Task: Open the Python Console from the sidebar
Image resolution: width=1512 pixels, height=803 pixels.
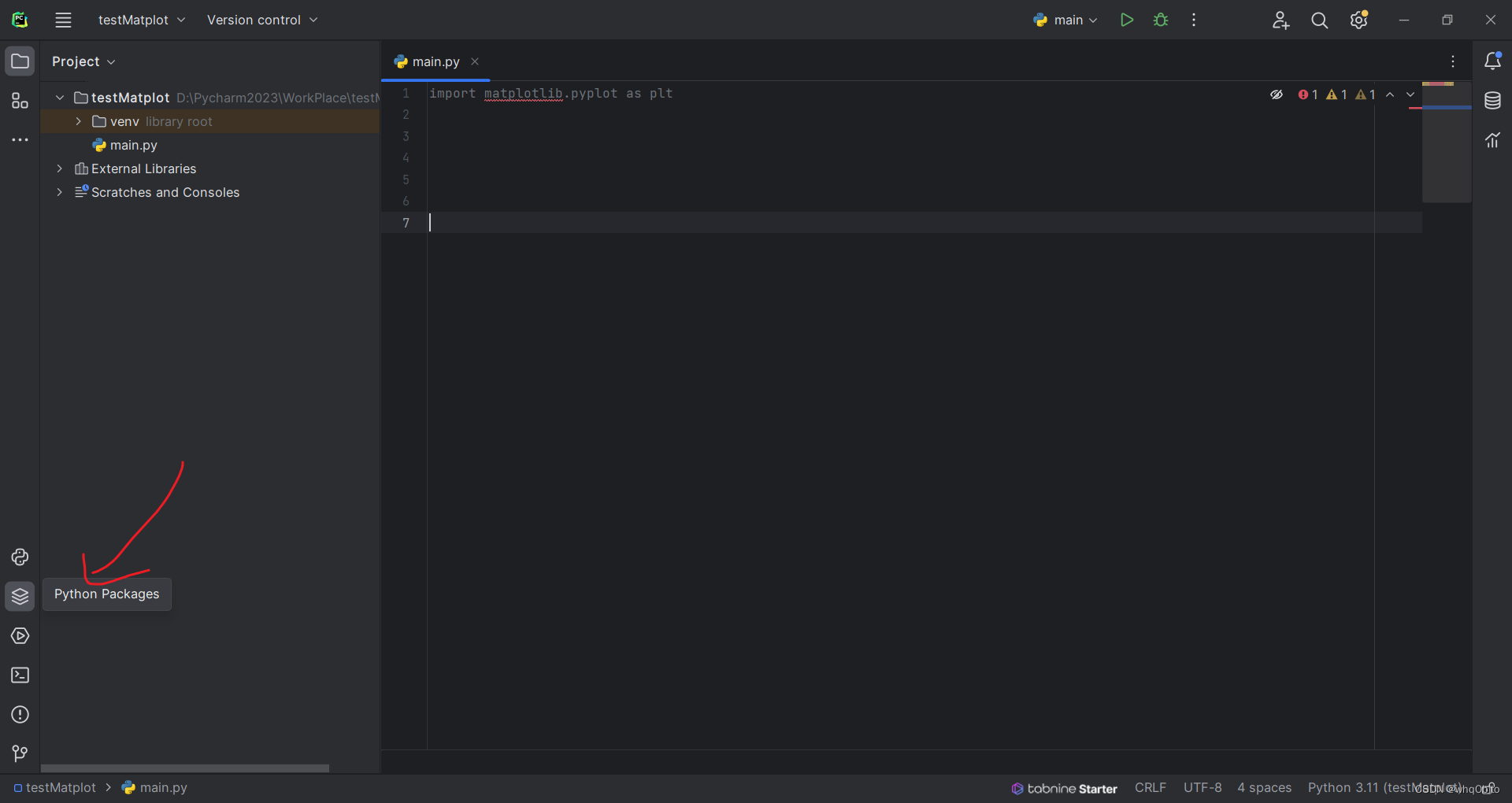Action: [x=20, y=557]
